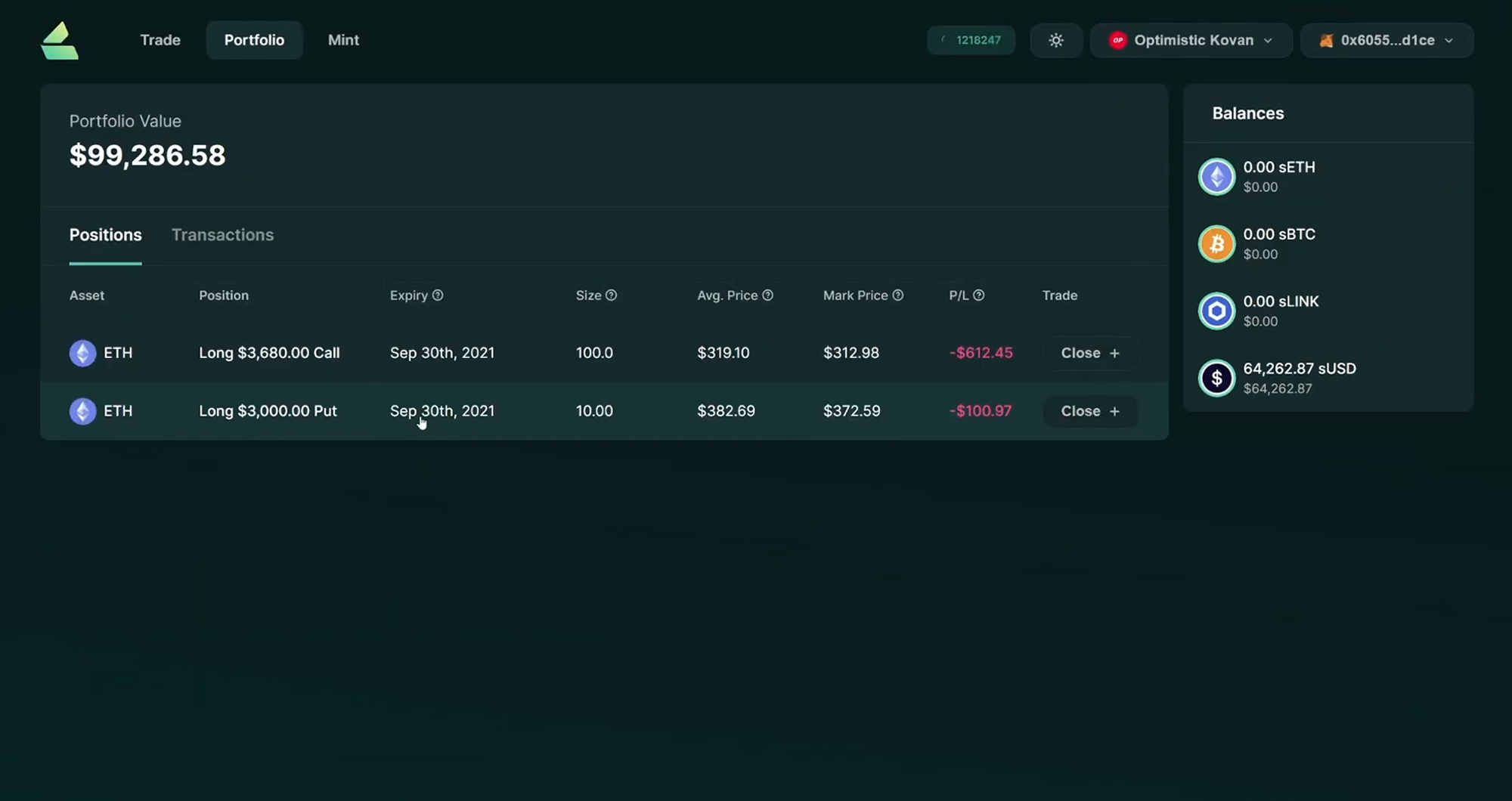Click the Lyra logo in the top left

click(x=59, y=40)
